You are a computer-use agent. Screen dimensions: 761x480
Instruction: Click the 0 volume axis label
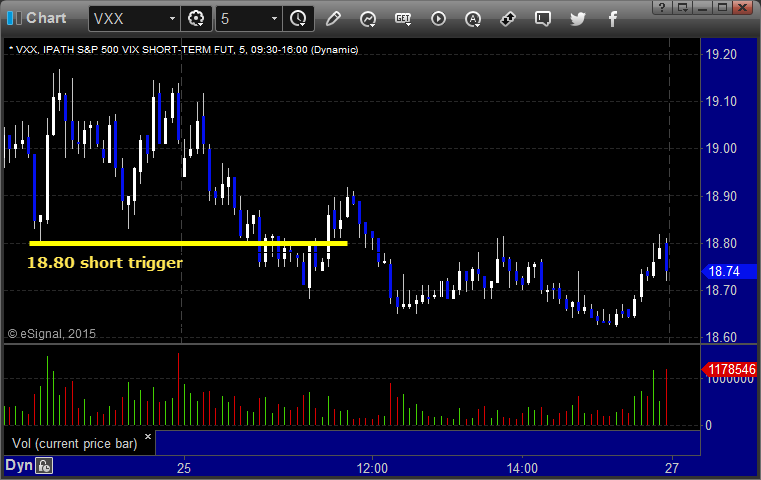click(x=709, y=426)
